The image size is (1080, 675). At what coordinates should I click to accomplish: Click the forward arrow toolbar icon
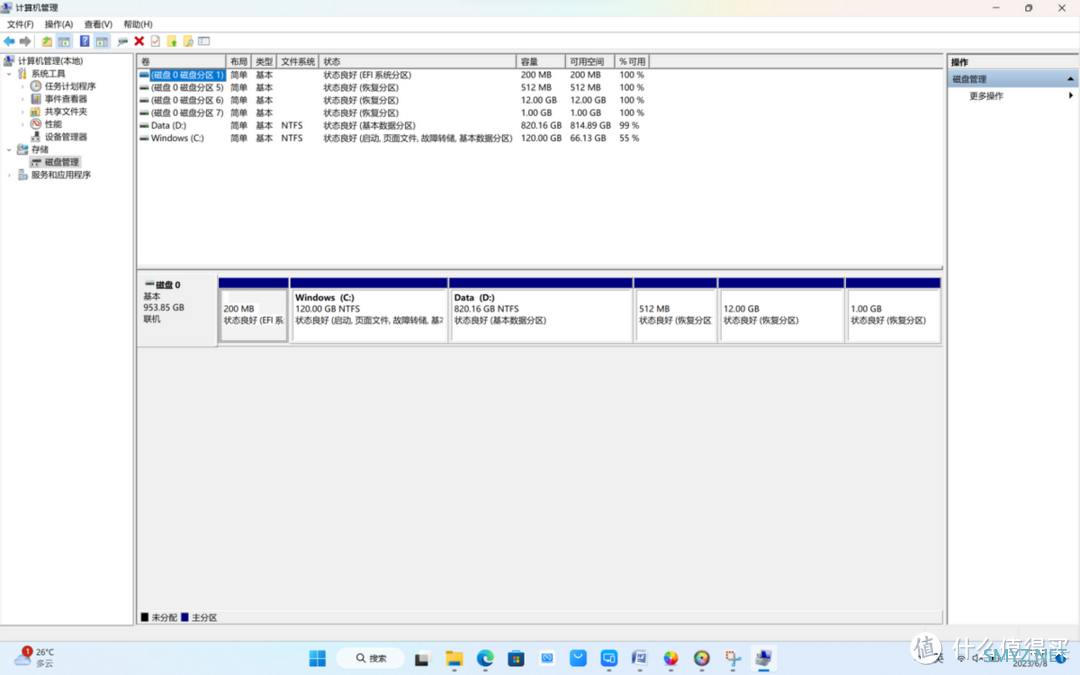[x=25, y=41]
